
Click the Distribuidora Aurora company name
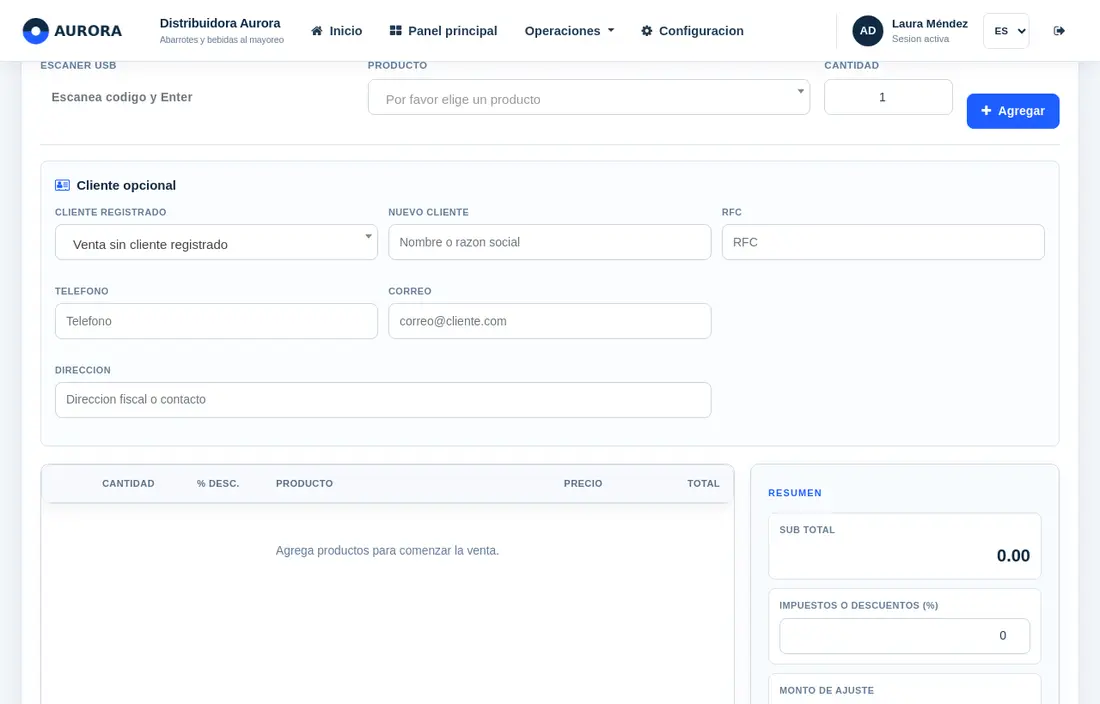coord(220,23)
